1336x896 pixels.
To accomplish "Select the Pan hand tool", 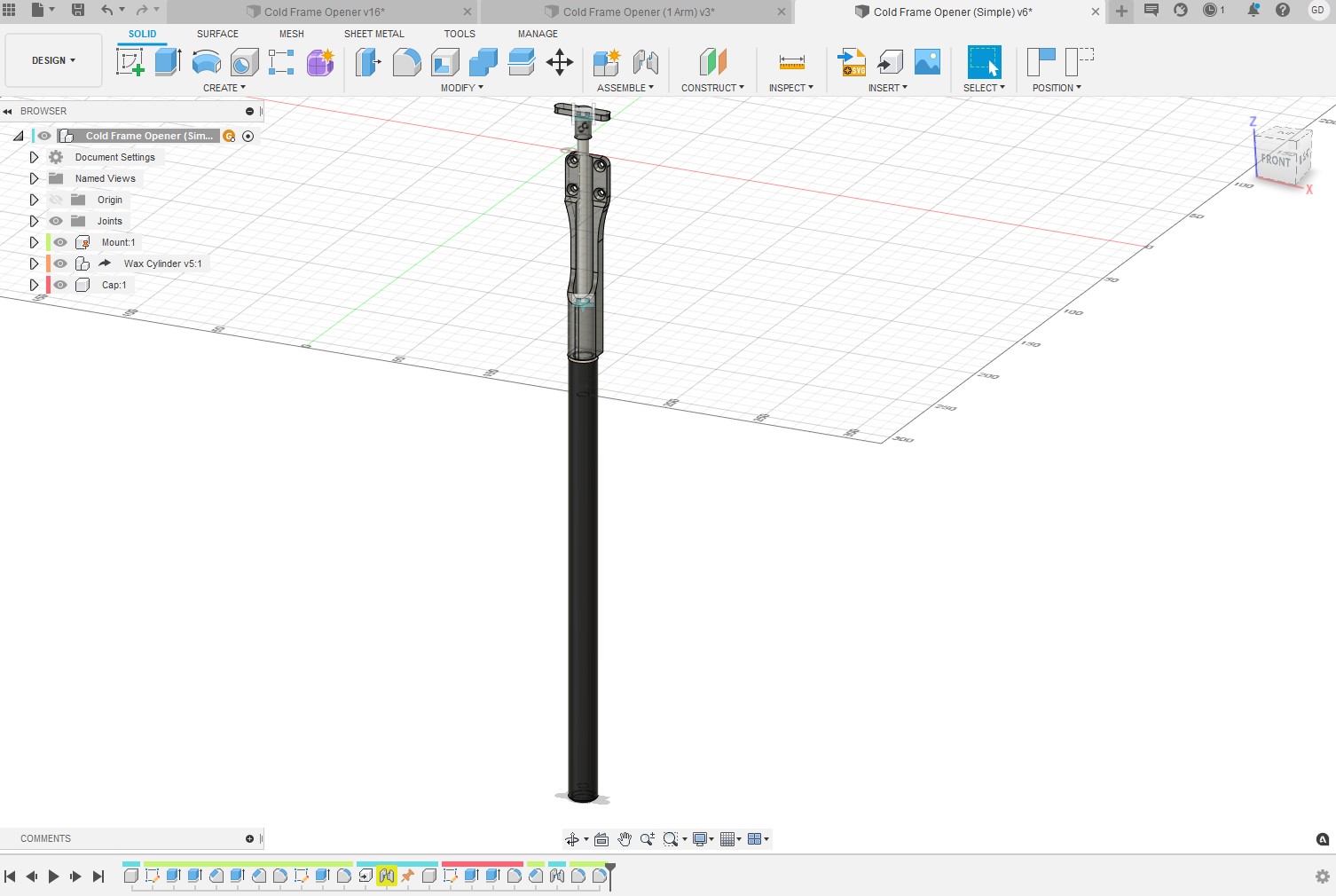I will pyautogui.click(x=625, y=839).
